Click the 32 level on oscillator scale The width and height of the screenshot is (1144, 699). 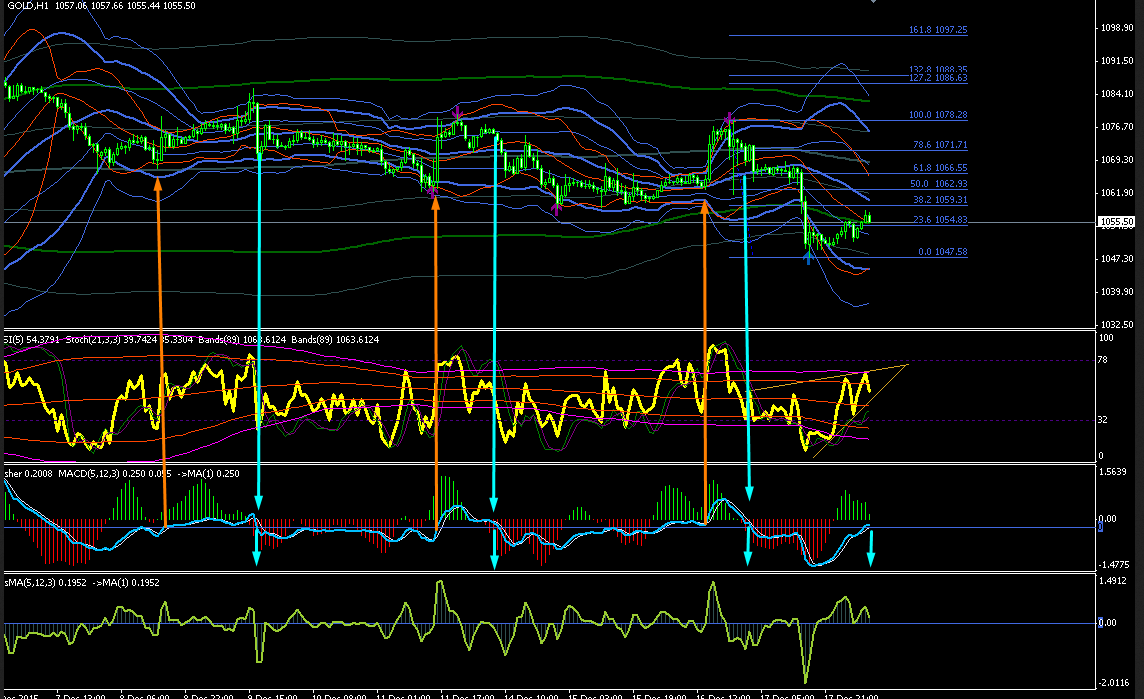1102,420
